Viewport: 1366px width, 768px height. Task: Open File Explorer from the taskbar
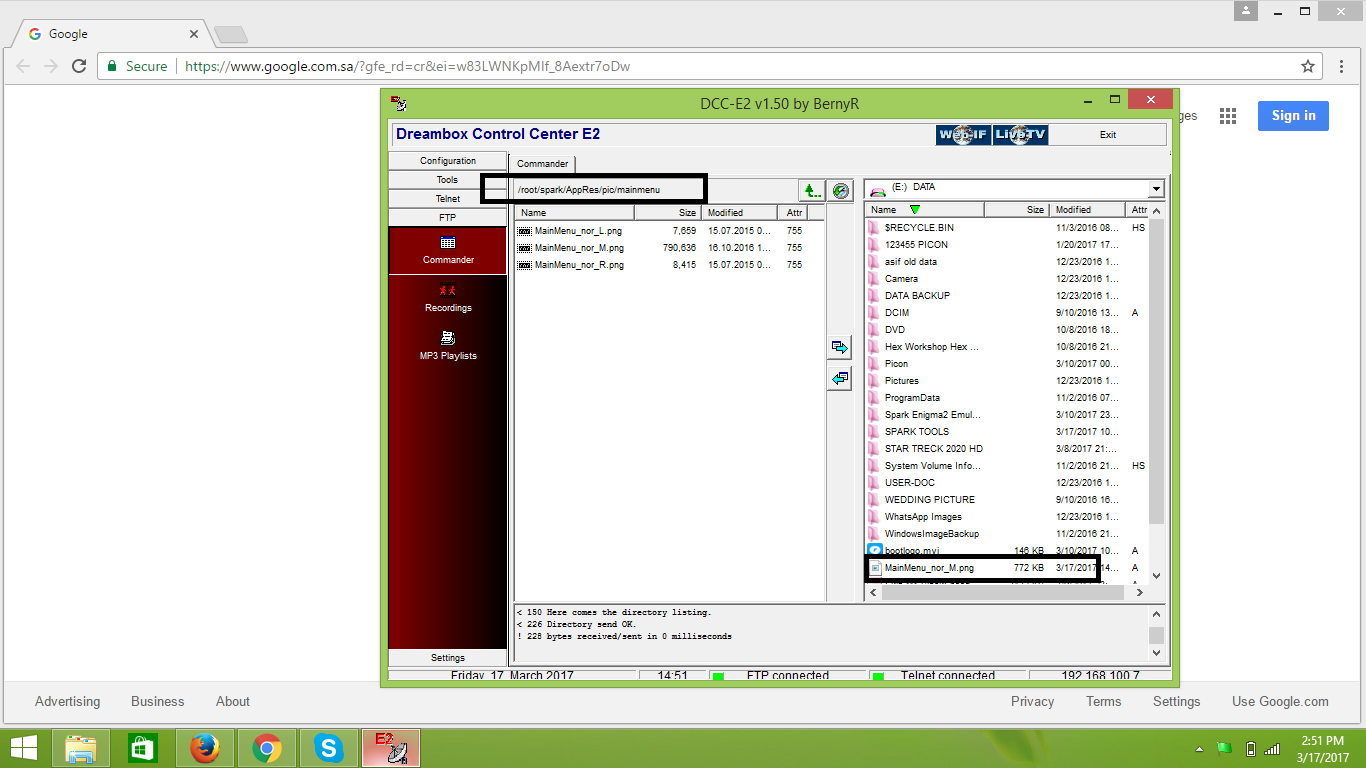click(81, 748)
